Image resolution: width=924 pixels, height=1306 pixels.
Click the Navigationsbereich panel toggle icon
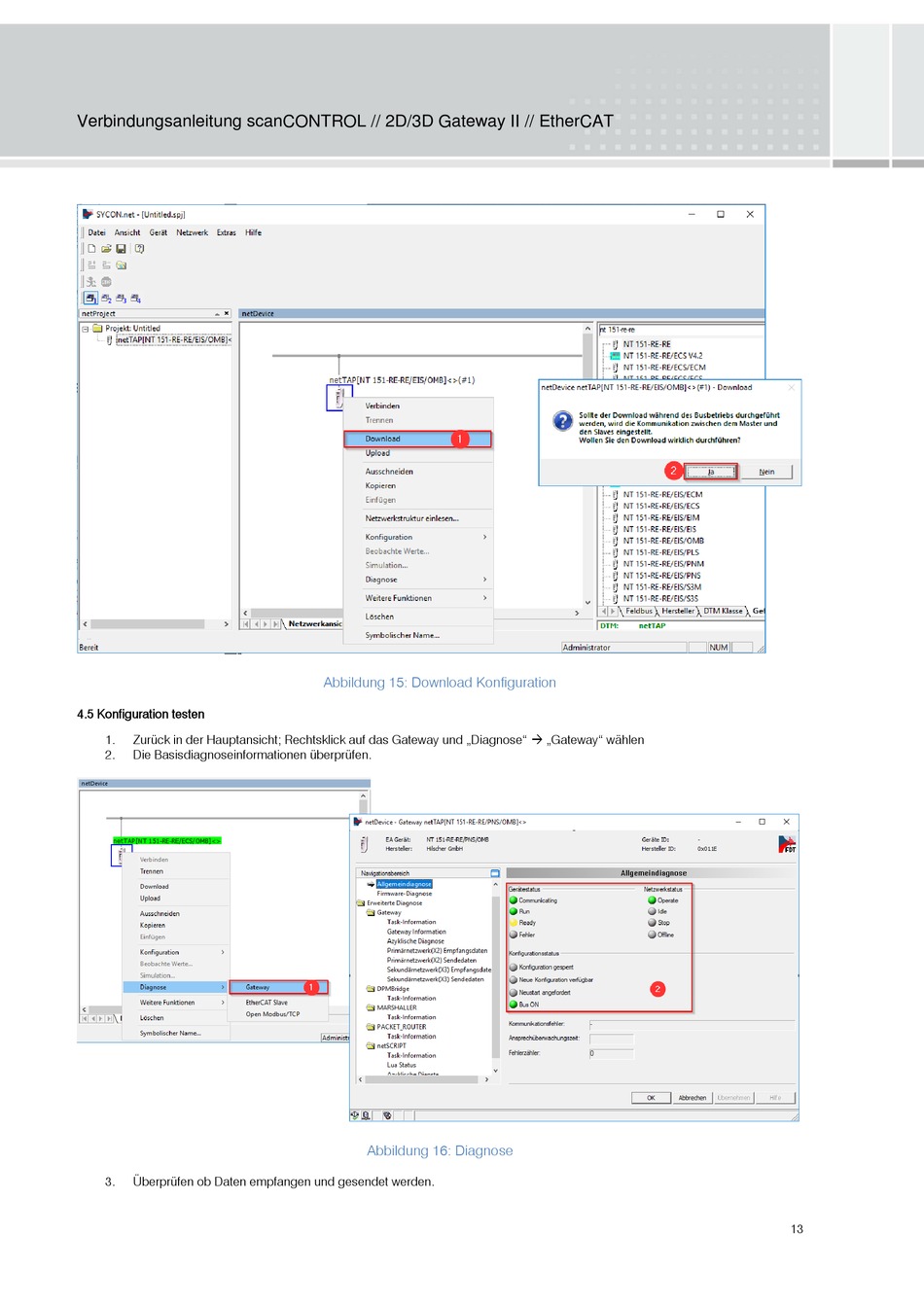pyautogui.click(x=495, y=873)
